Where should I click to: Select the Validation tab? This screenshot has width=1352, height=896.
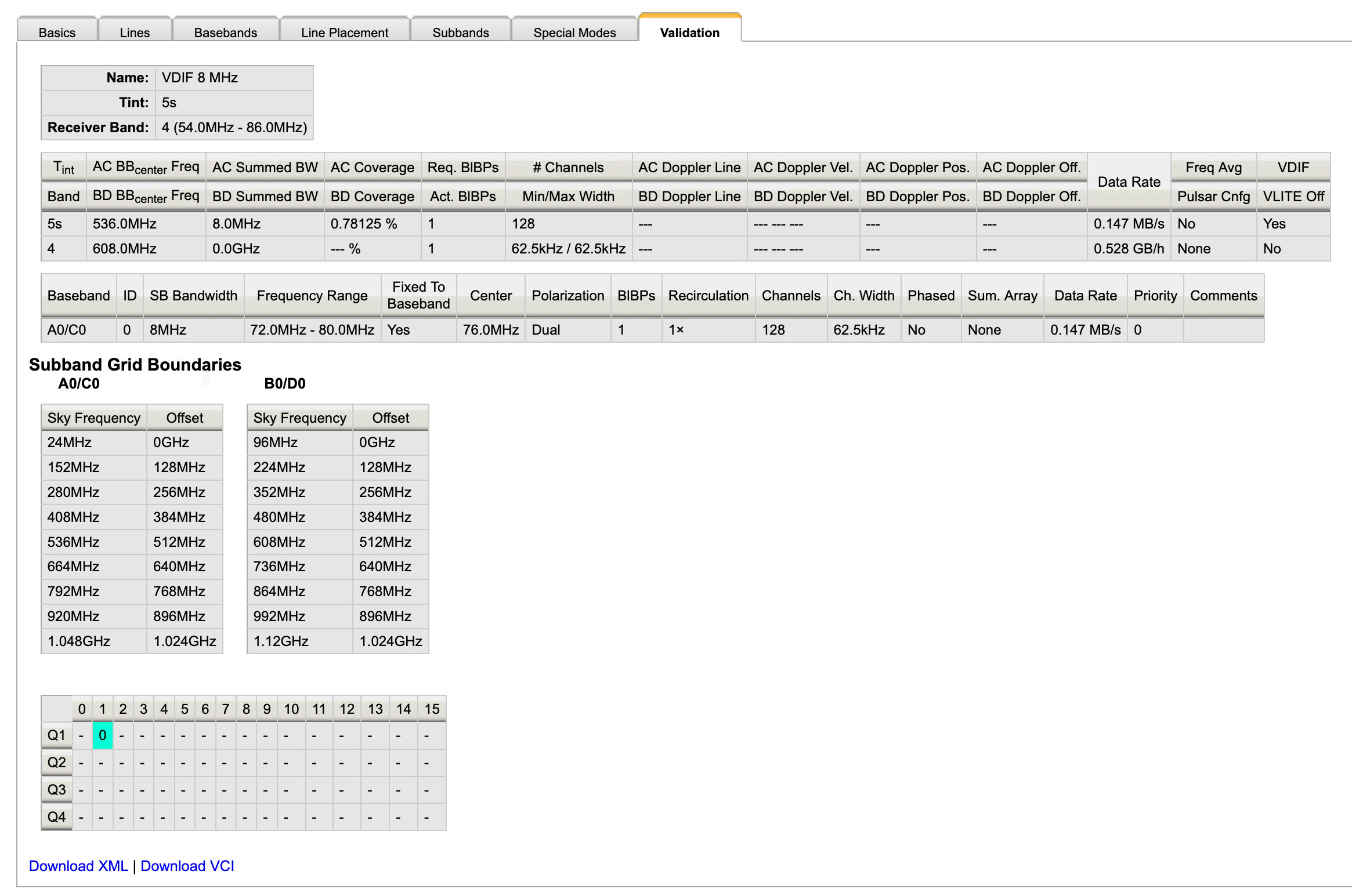point(689,33)
